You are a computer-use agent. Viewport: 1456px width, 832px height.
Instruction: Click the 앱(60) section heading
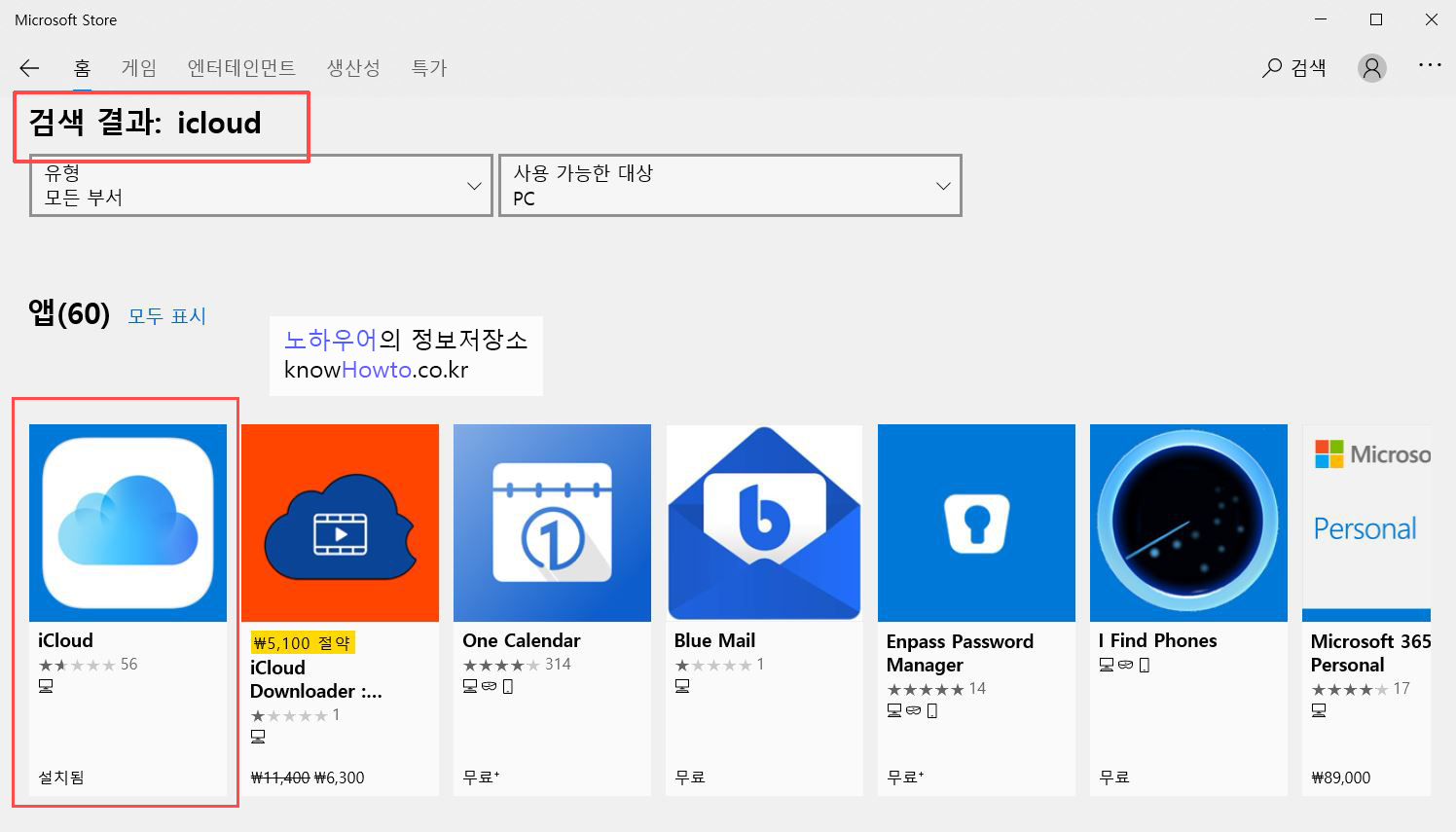(x=69, y=313)
